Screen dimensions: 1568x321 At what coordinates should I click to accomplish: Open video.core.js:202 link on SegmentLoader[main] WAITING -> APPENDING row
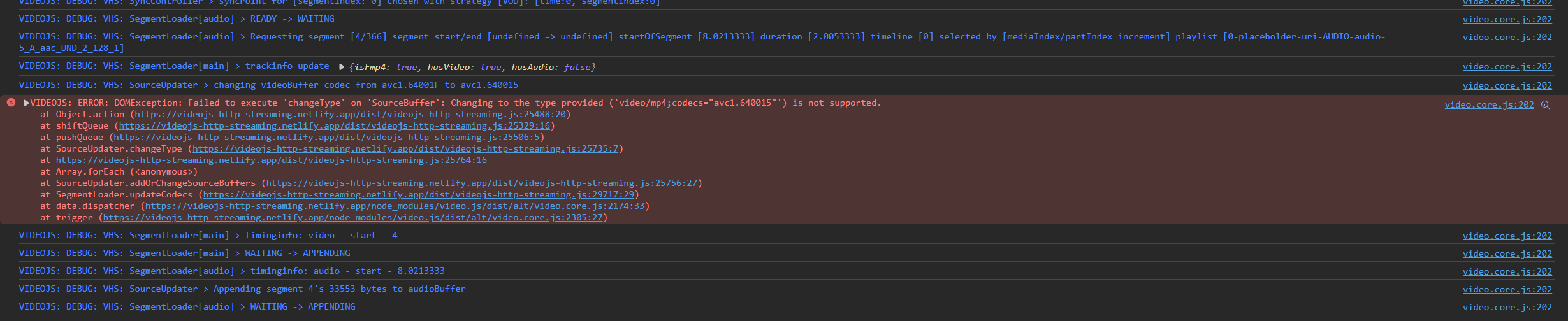1507,254
